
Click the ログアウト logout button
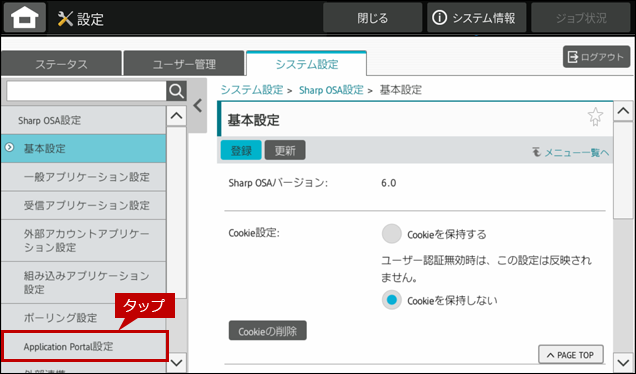tap(596, 57)
